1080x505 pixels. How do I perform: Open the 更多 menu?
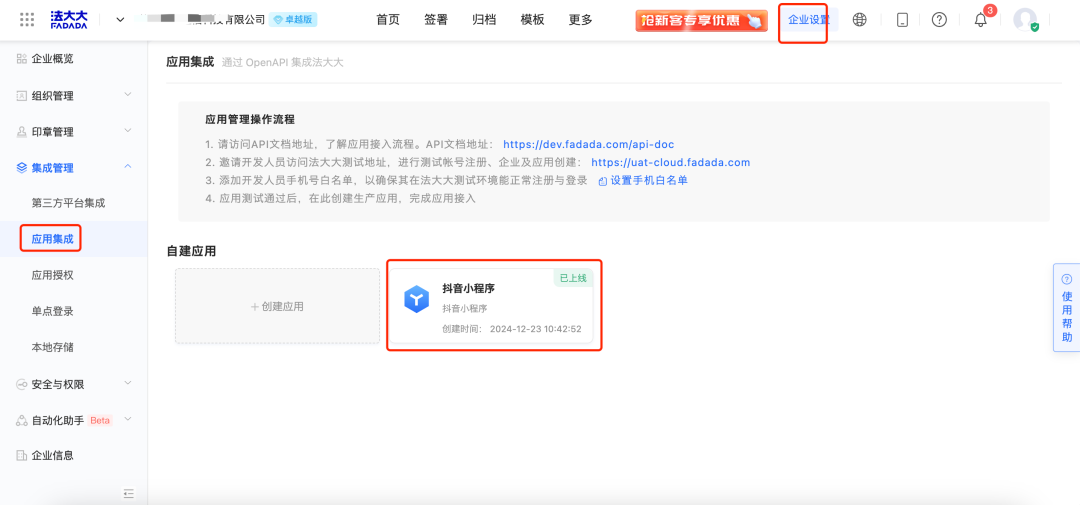581,20
